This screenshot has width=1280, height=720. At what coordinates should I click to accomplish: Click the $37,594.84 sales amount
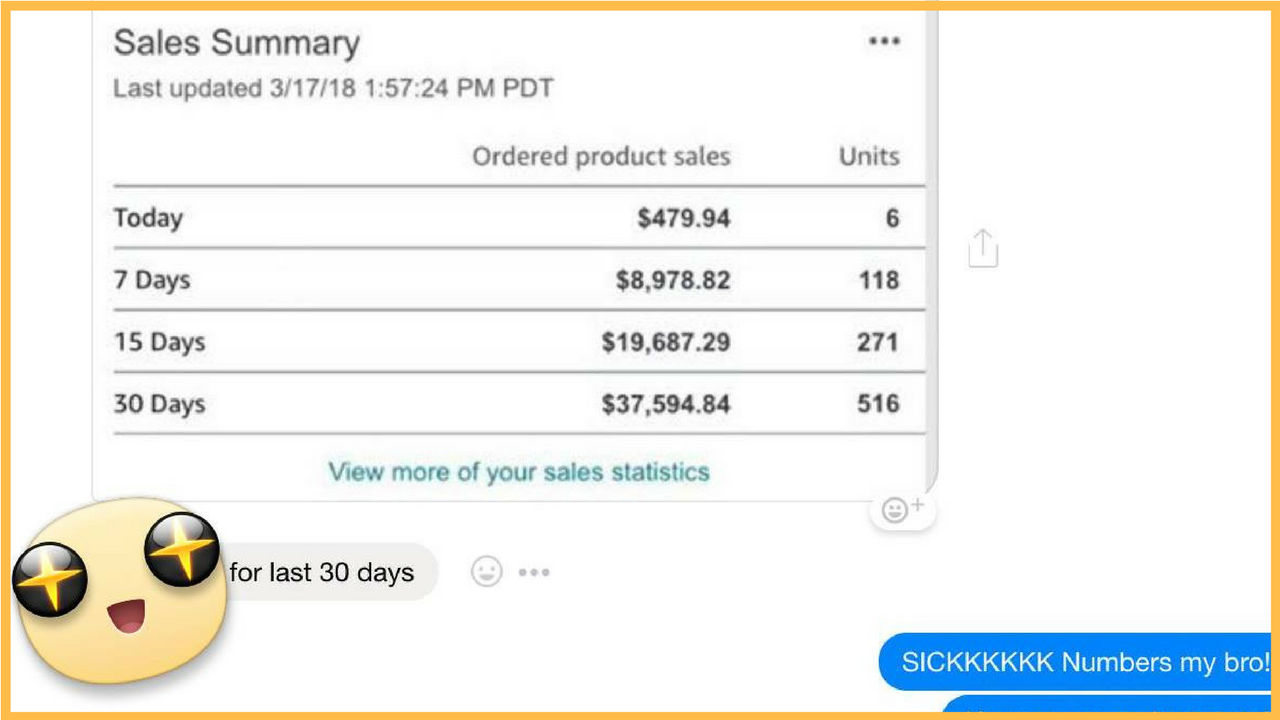tap(666, 404)
